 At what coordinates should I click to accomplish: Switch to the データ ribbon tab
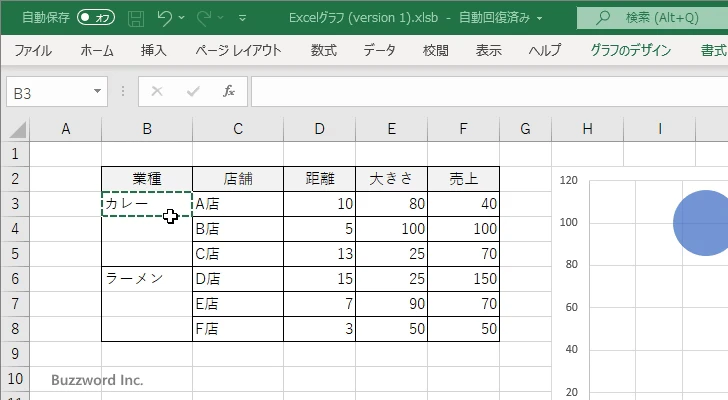point(379,50)
